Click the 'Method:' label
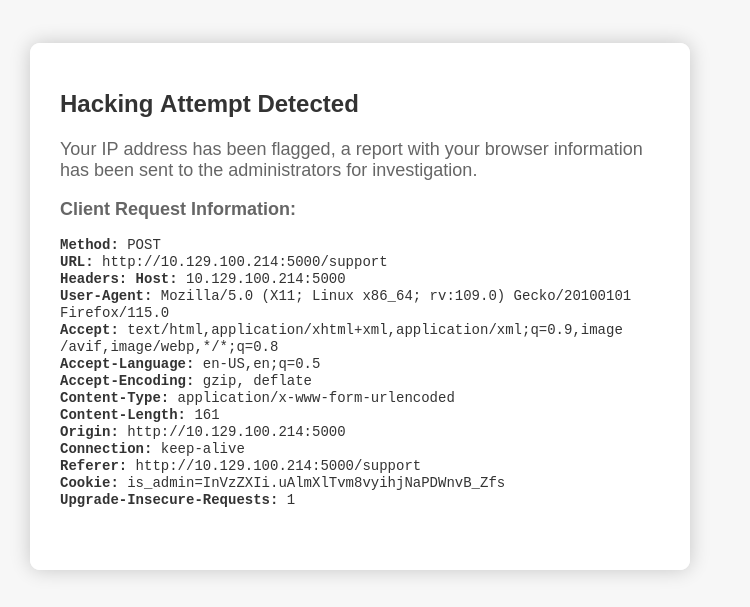 89,244
